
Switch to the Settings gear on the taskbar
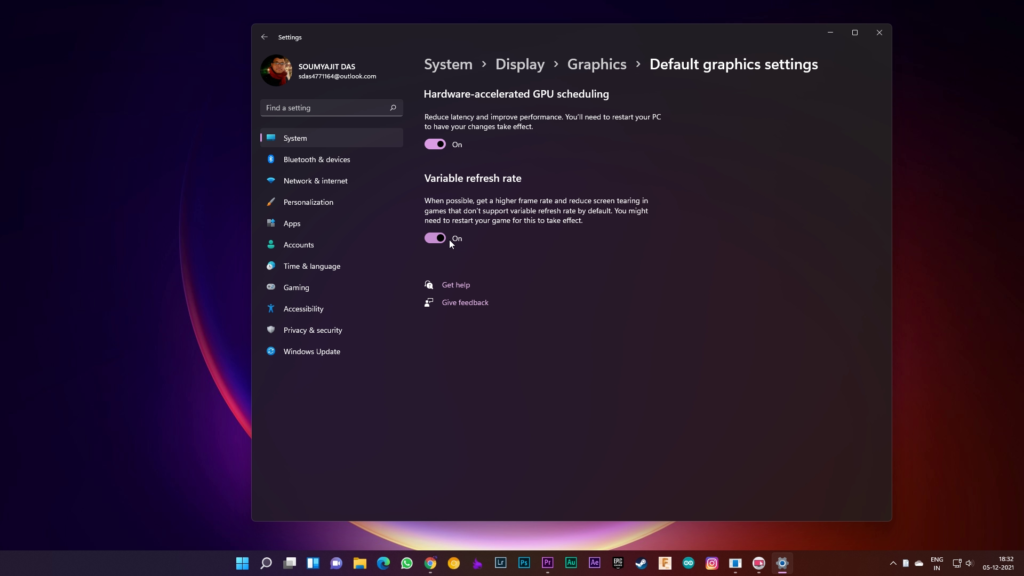(x=782, y=563)
